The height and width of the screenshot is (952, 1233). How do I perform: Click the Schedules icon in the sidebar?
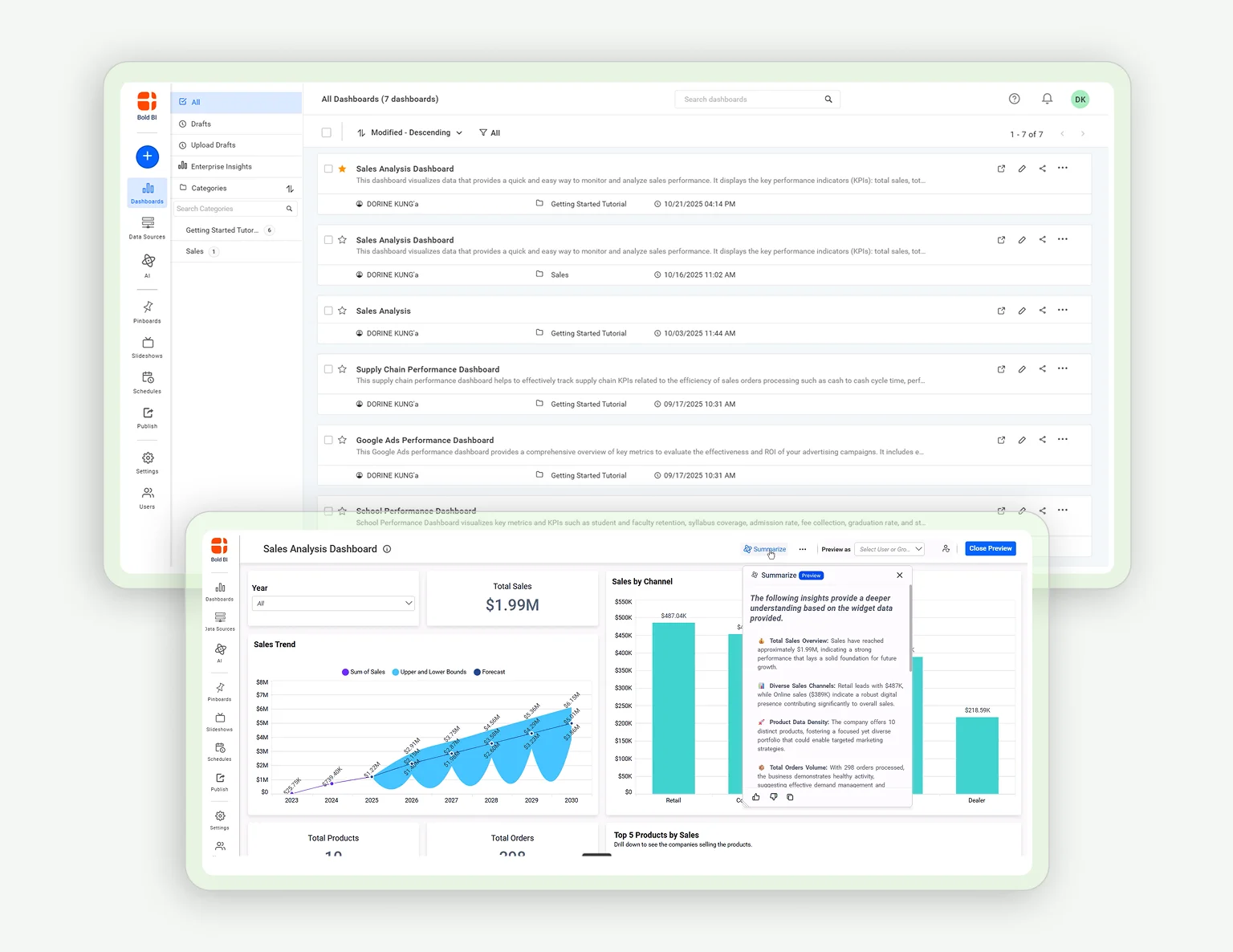click(x=147, y=382)
